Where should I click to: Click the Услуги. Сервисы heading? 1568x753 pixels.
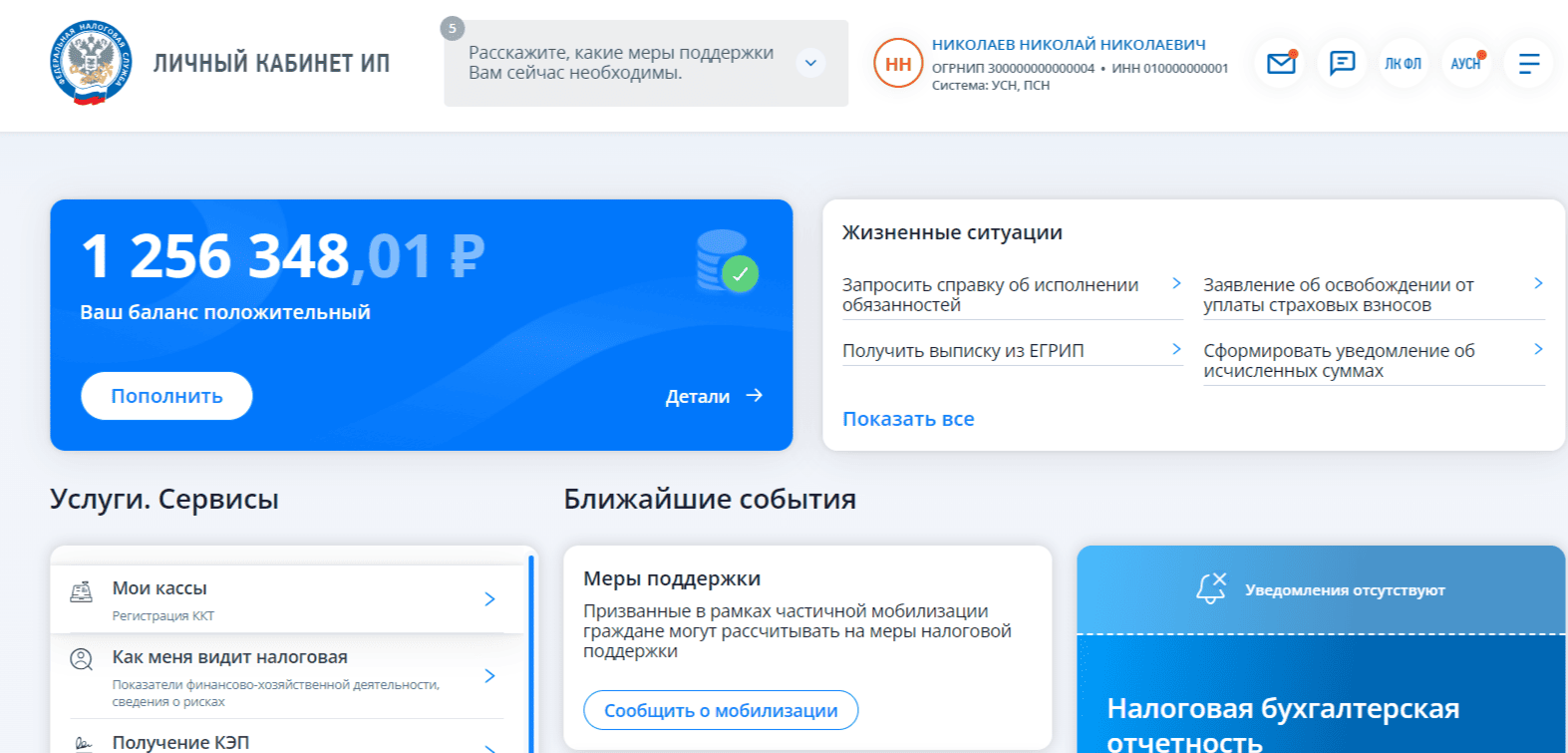pos(164,499)
